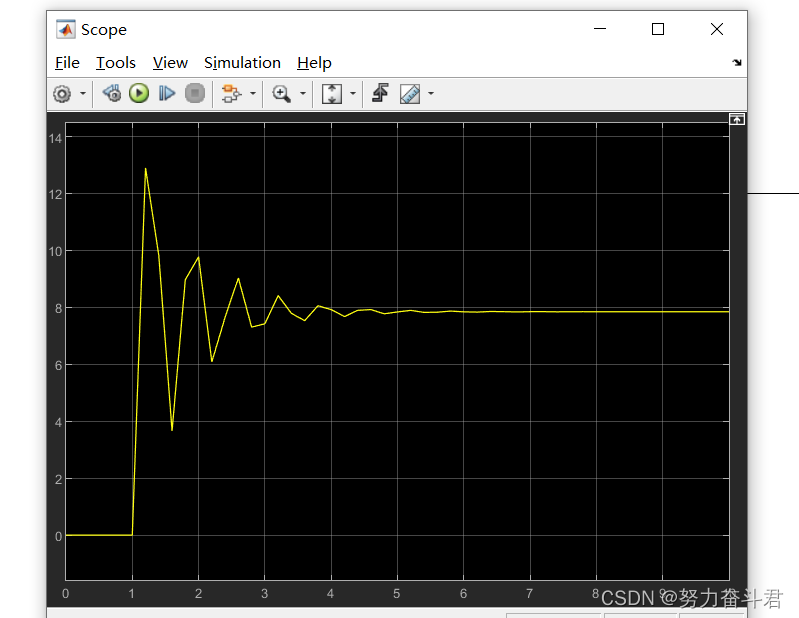Click the x-axis label 5

click(x=396, y=594)
